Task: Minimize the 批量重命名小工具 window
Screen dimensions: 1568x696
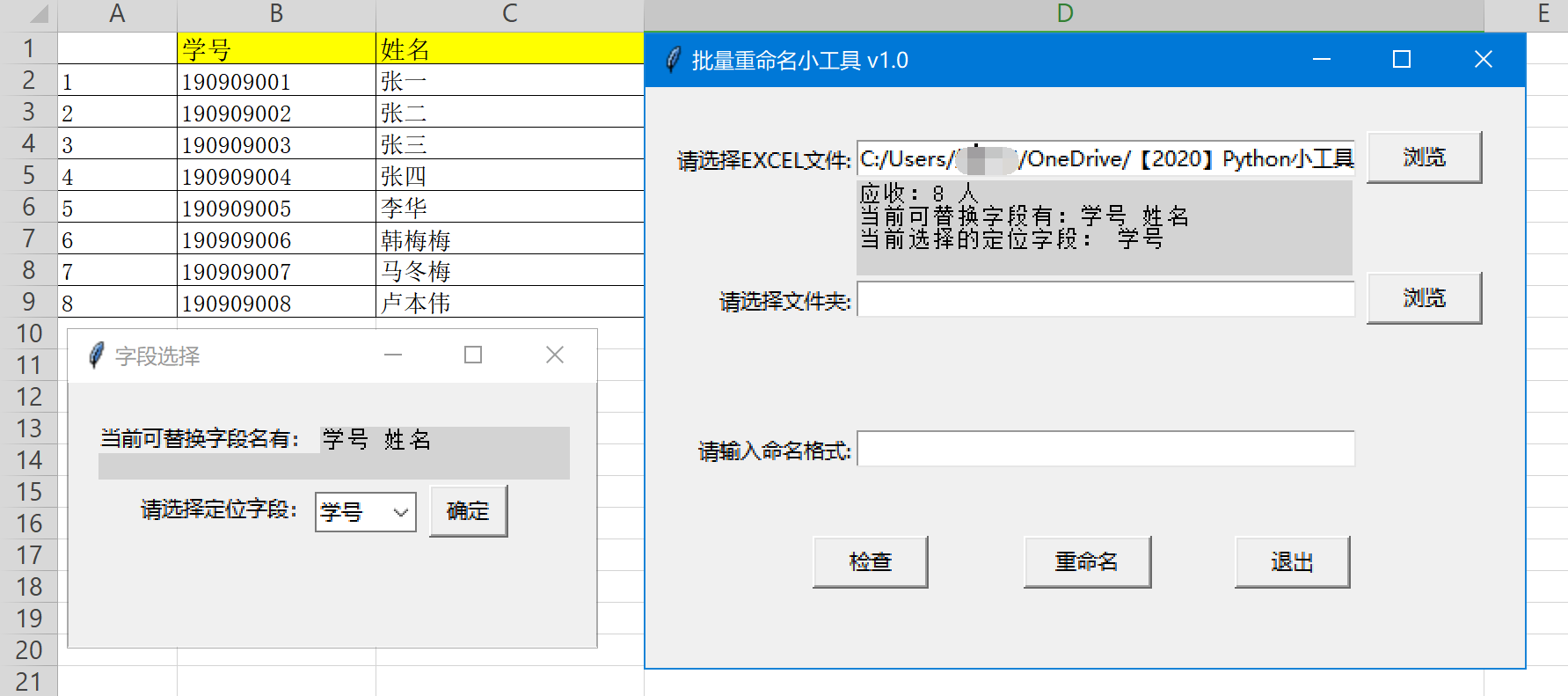Action: 1321,60
